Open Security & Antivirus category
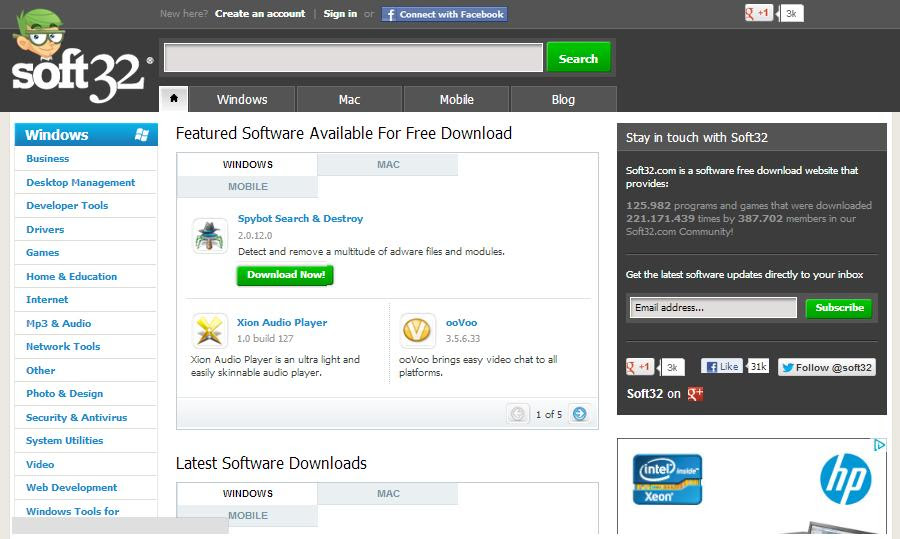The height and width of the screenshot is (539, 900). [x=76, y=418]
